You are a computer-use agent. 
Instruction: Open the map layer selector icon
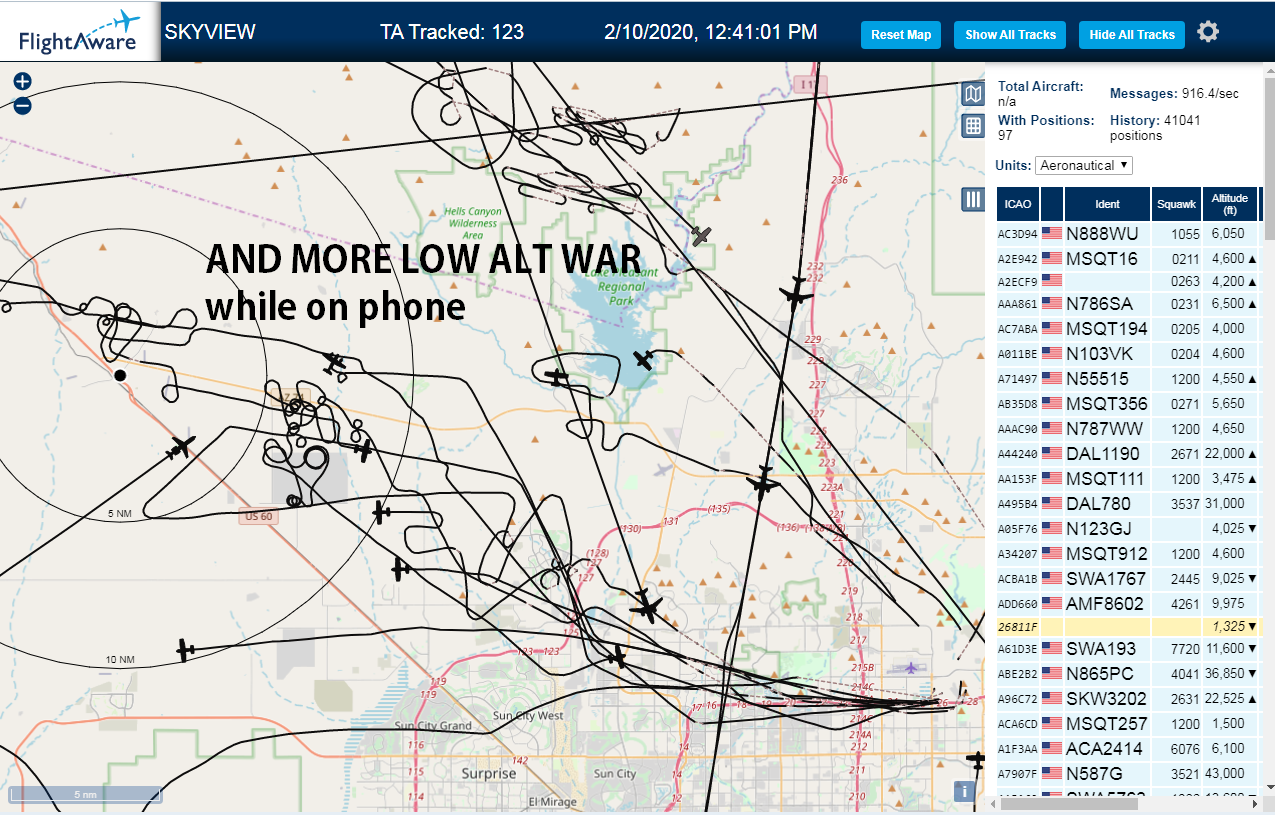click(973, 94)
